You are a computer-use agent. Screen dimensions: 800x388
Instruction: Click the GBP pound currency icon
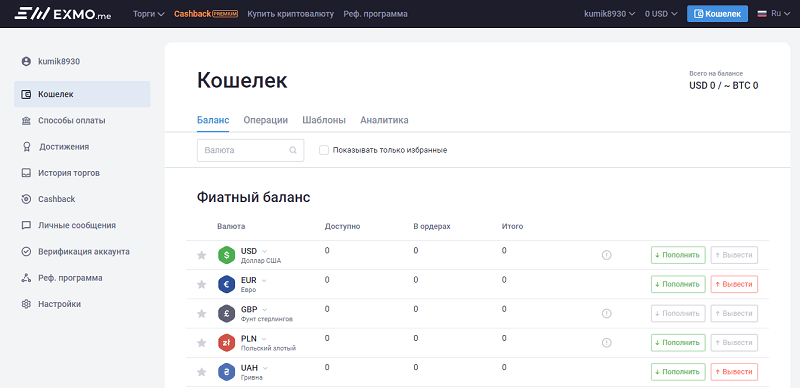(x=226, y=313)
